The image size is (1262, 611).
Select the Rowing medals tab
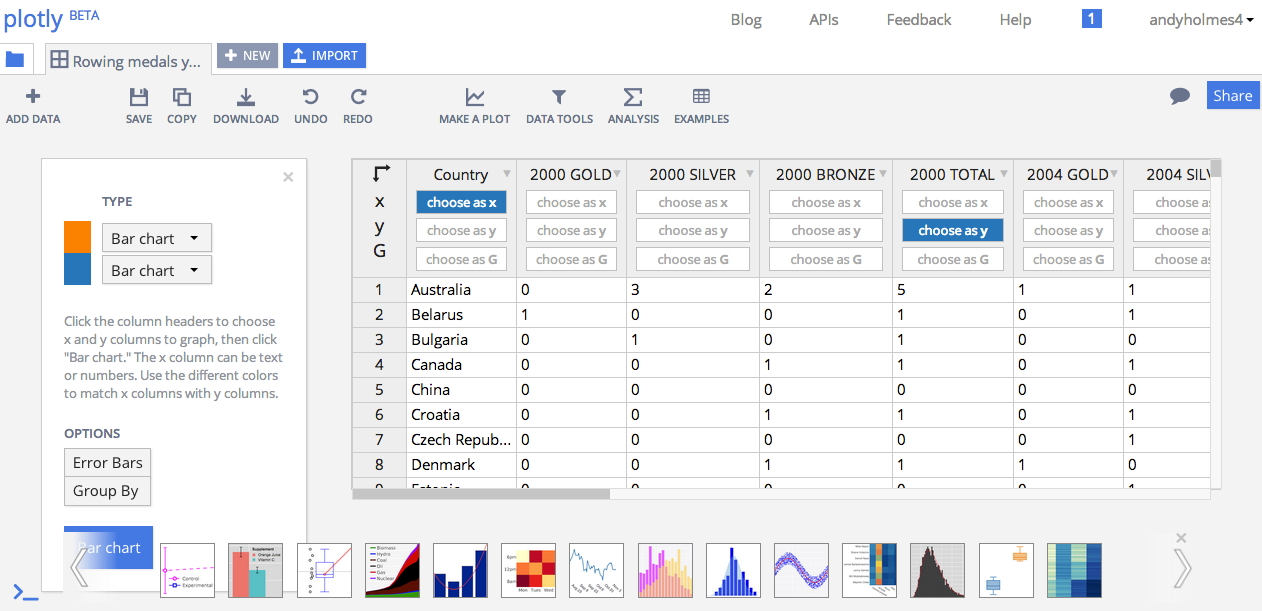click(127, 60)
